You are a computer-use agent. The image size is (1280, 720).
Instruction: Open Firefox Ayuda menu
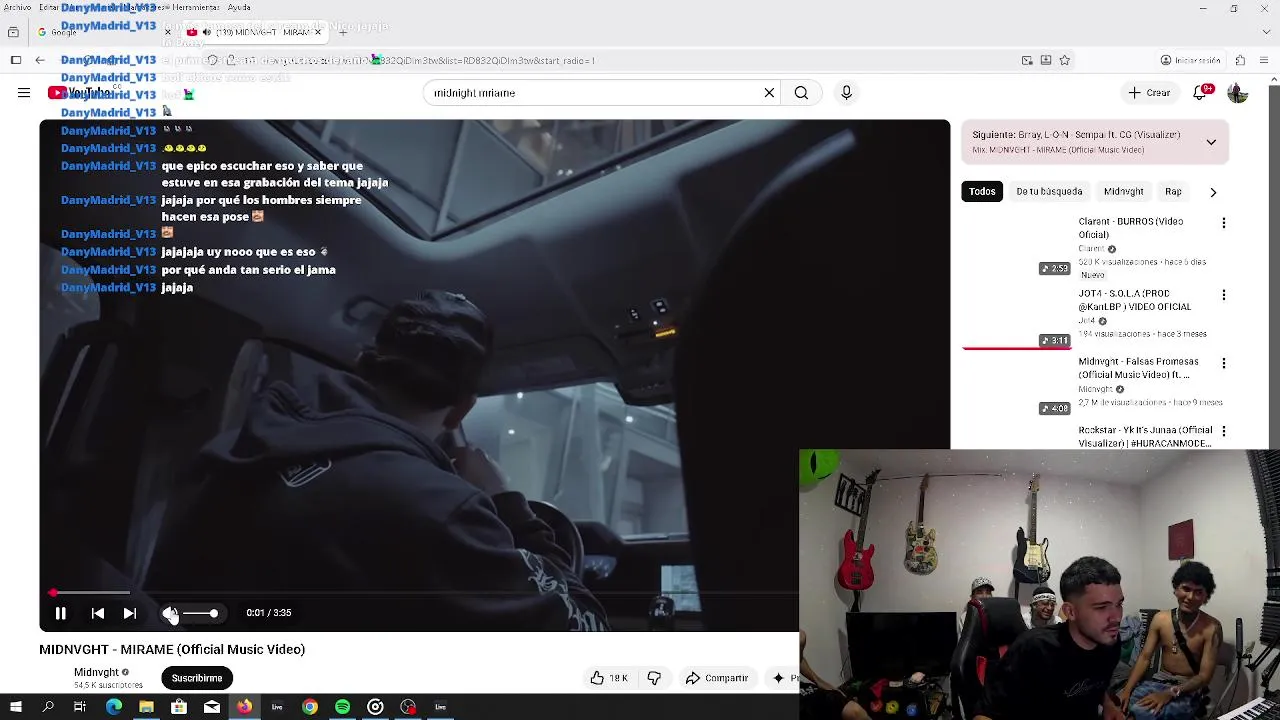pos(239,7)
